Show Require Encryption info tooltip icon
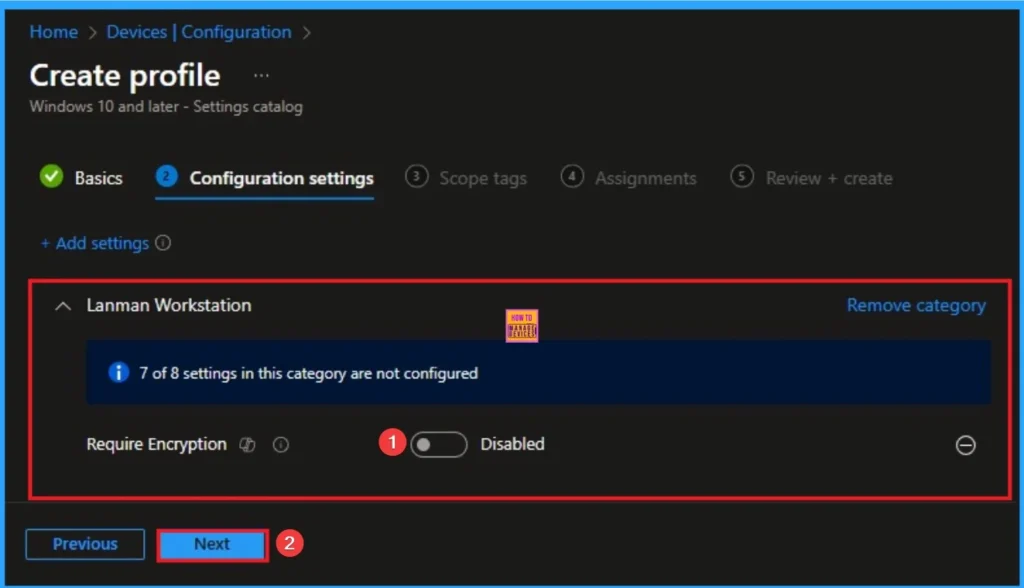The width and height of the screenshot is (1024, 588). (x=281, y=445)
